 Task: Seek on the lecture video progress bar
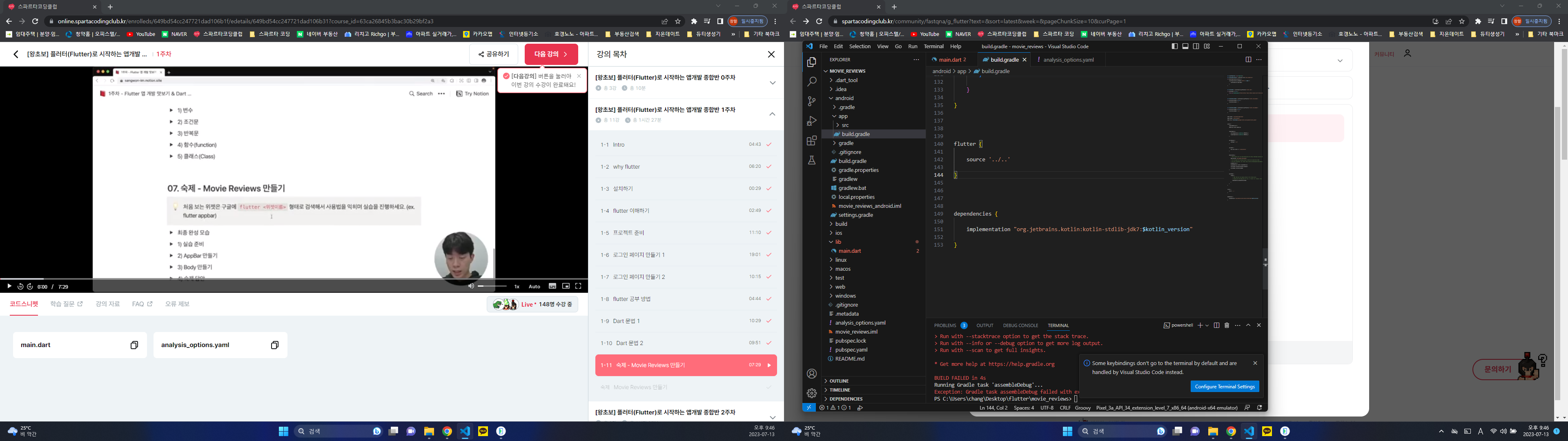tap(294, 279)
